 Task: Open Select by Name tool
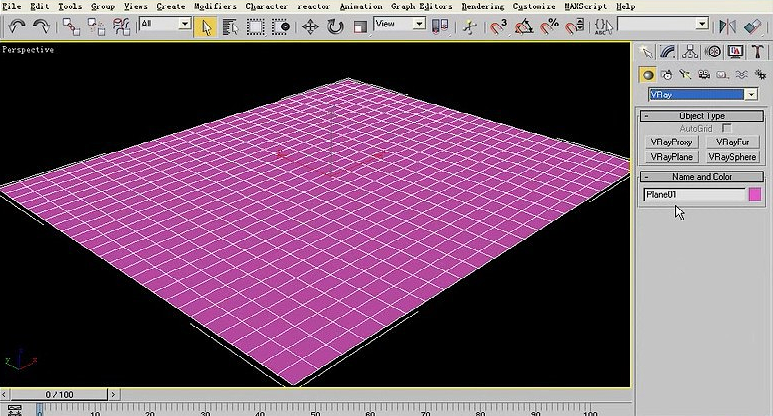pos(229,26)
